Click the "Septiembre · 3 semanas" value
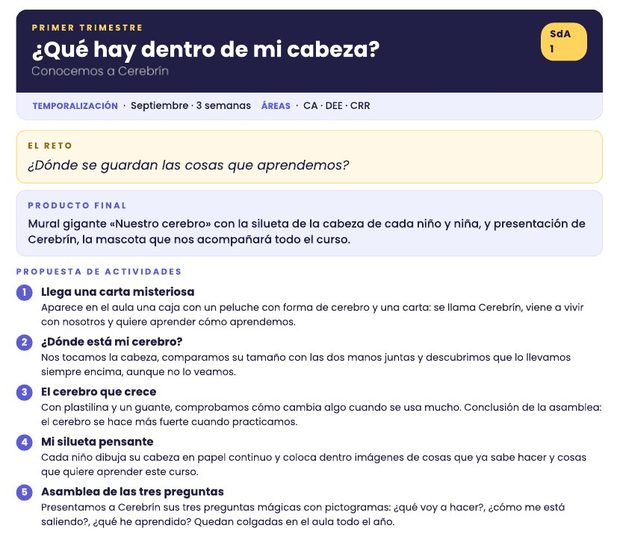 click(191, 106)
